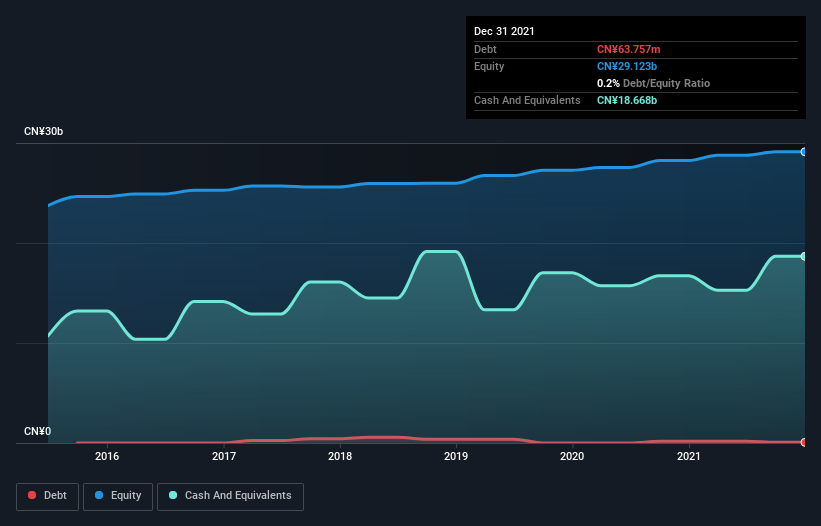Click the tooltip Equity row label
The height and width of the screenshot is (526, 821).
[x=489, y=66]
